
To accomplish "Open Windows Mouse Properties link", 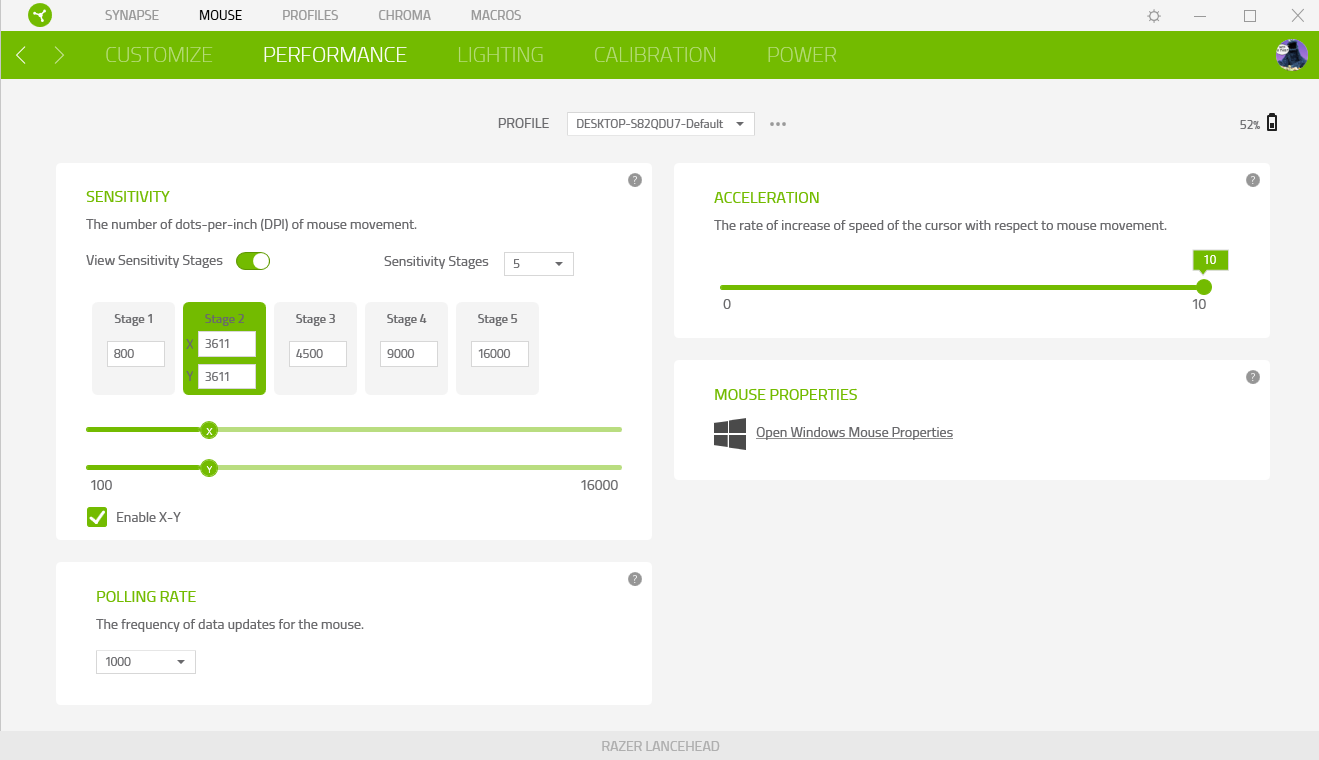I will pyautogui.click(x=854, y=433).
